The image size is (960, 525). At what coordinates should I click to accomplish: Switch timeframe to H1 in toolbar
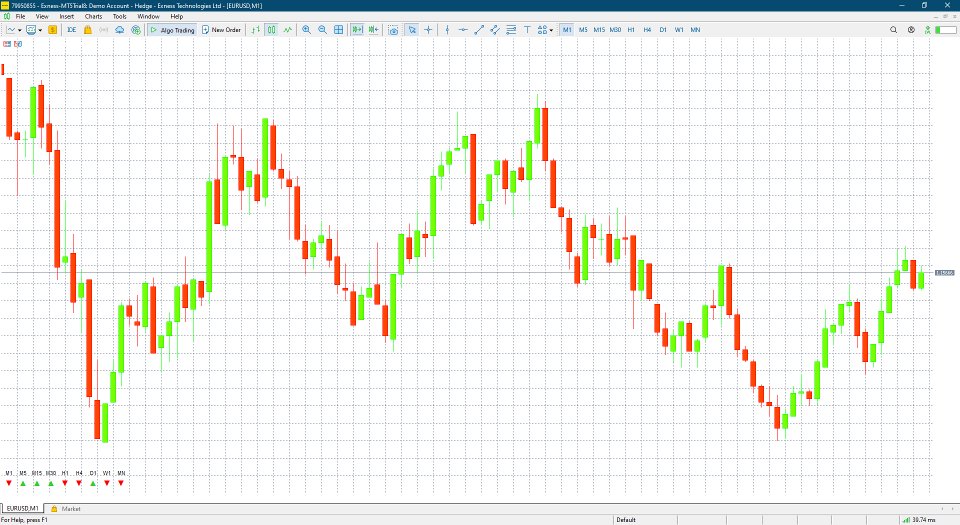coord(631,29)
